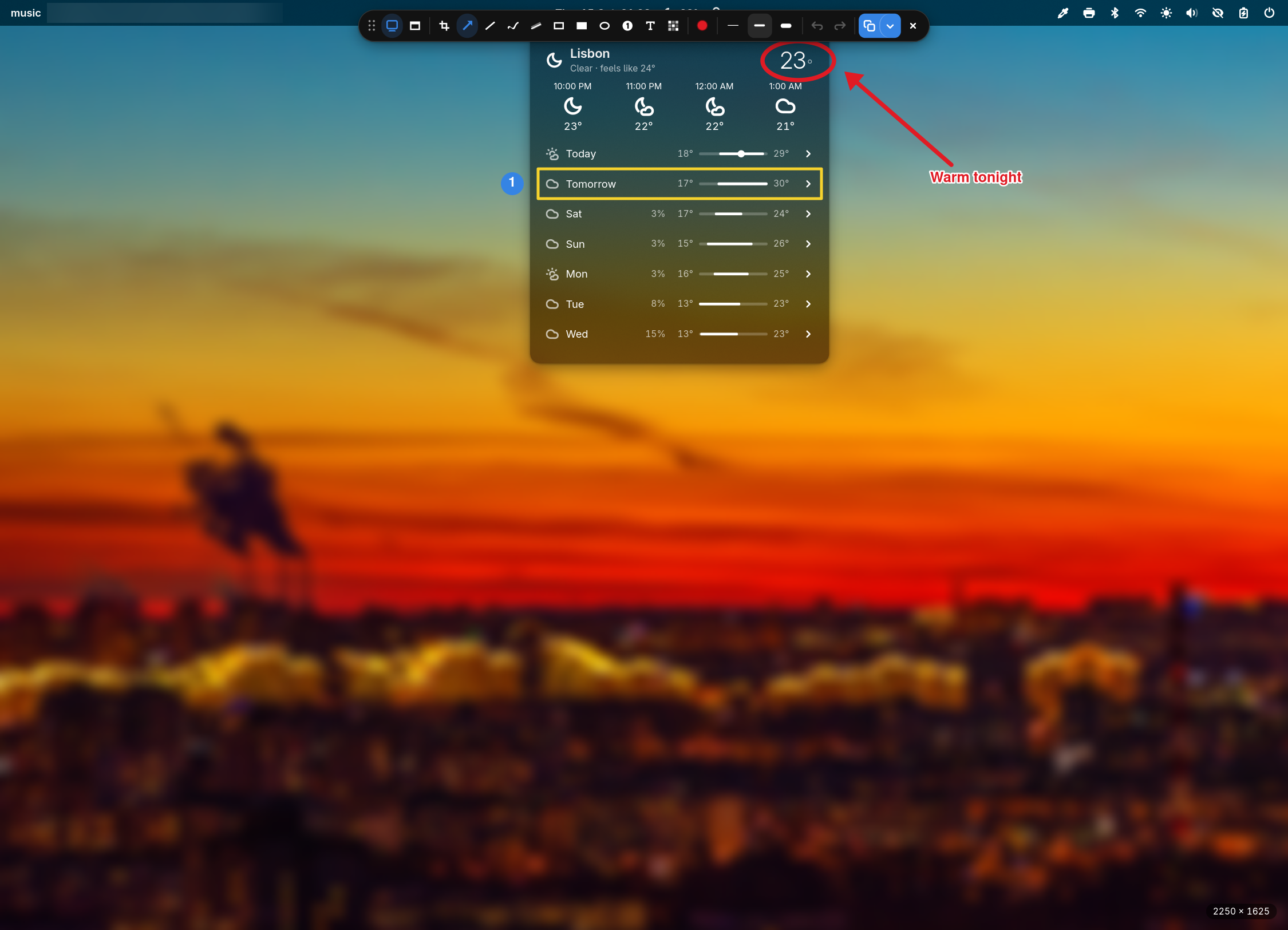Switch to window capture mode

click(x=415, y=26)
